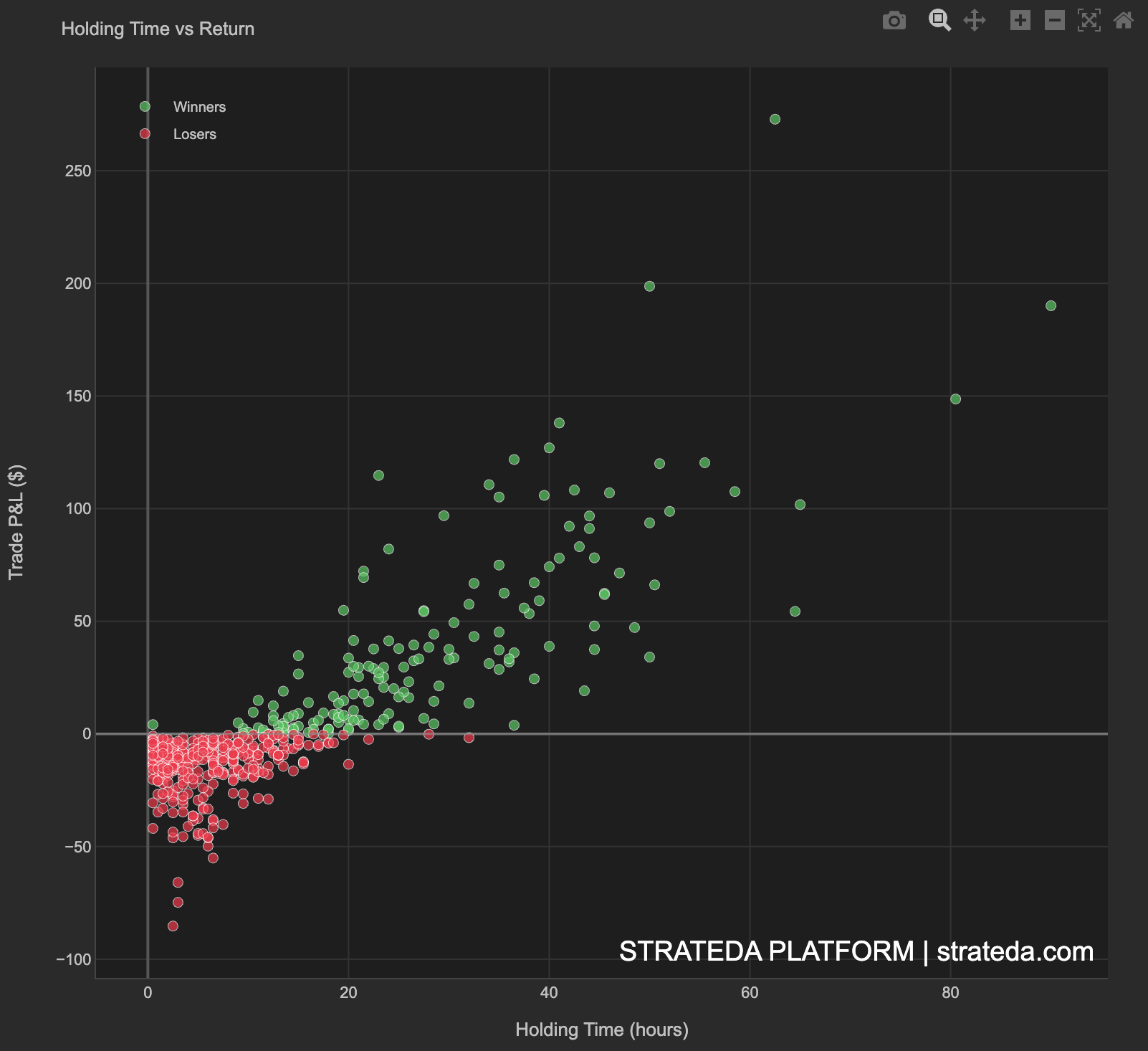Download the plot as a PNG image
Image resolution: width=1148 pixels, height=1051 pixels.
894,21
